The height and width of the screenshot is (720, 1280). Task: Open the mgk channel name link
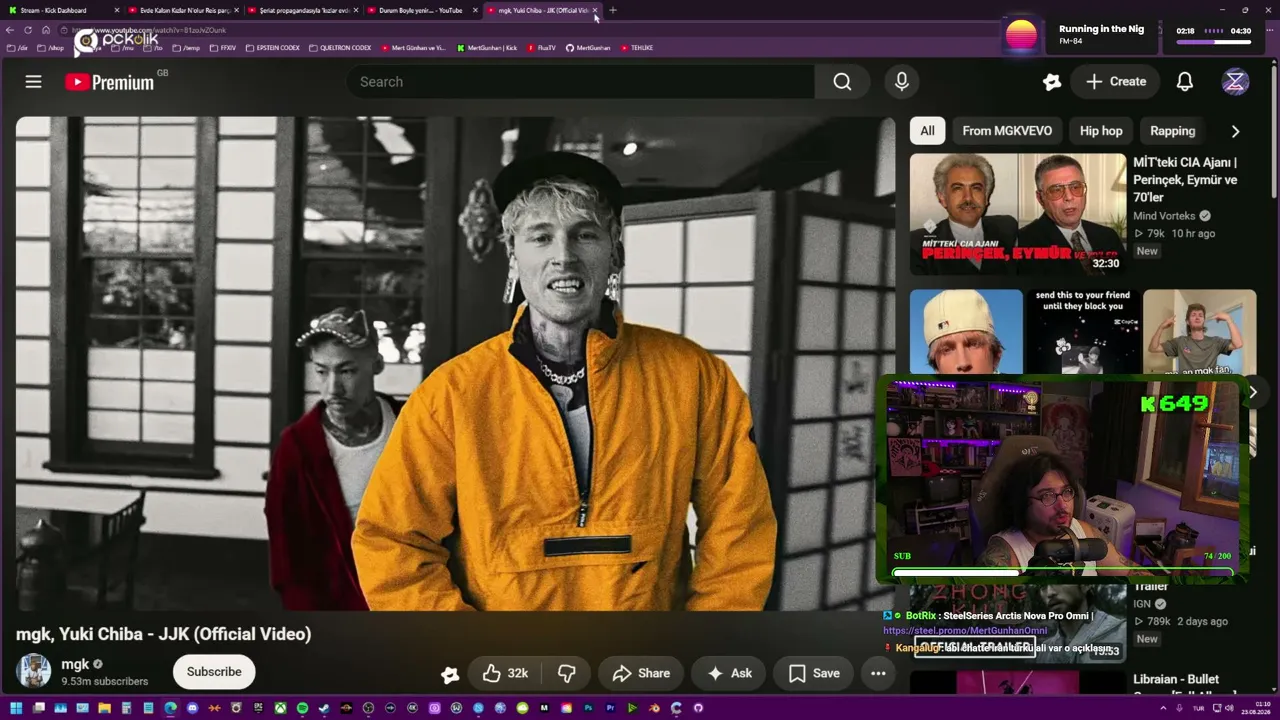(75, 664)
